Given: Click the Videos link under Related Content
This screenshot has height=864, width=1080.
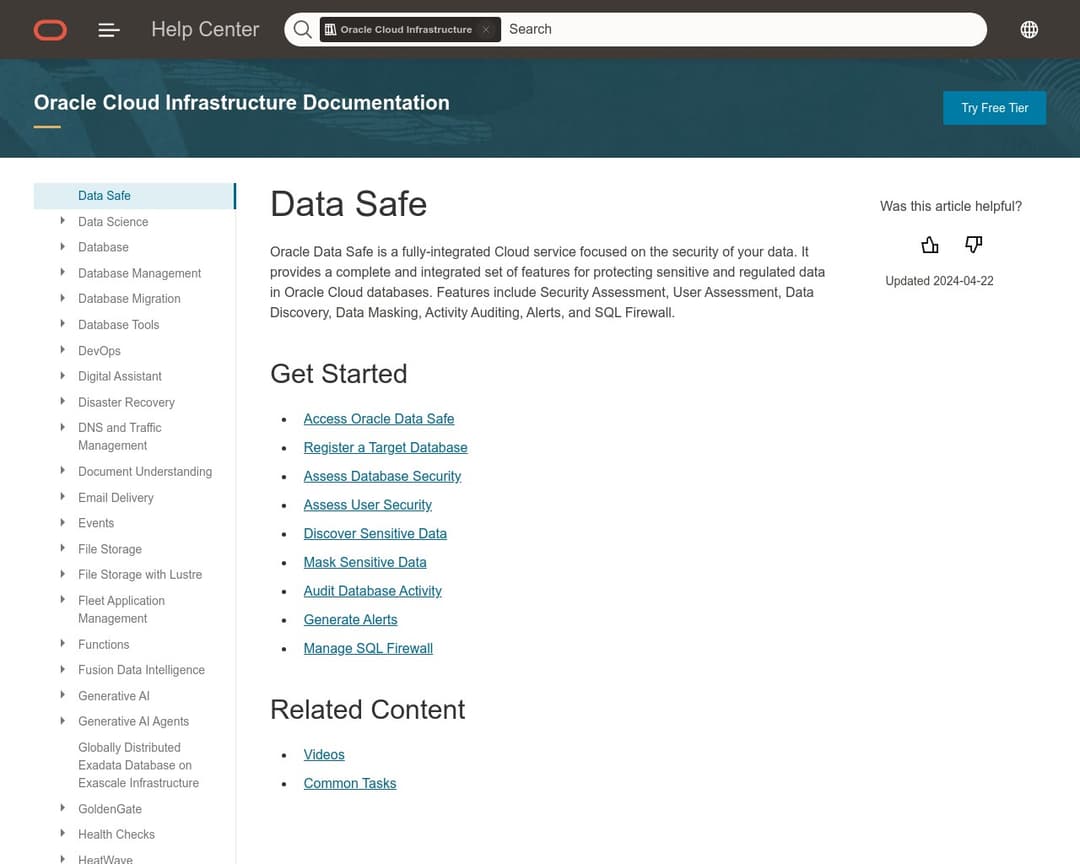Looking at the screenshot, I should pyautogui.click(x=324, y=754).
